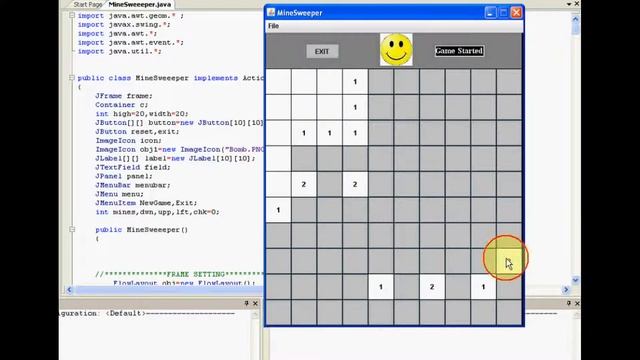Close the left output panel
Image resolution: width=640 pixels, height=360 pixels.
pos(255,303)
